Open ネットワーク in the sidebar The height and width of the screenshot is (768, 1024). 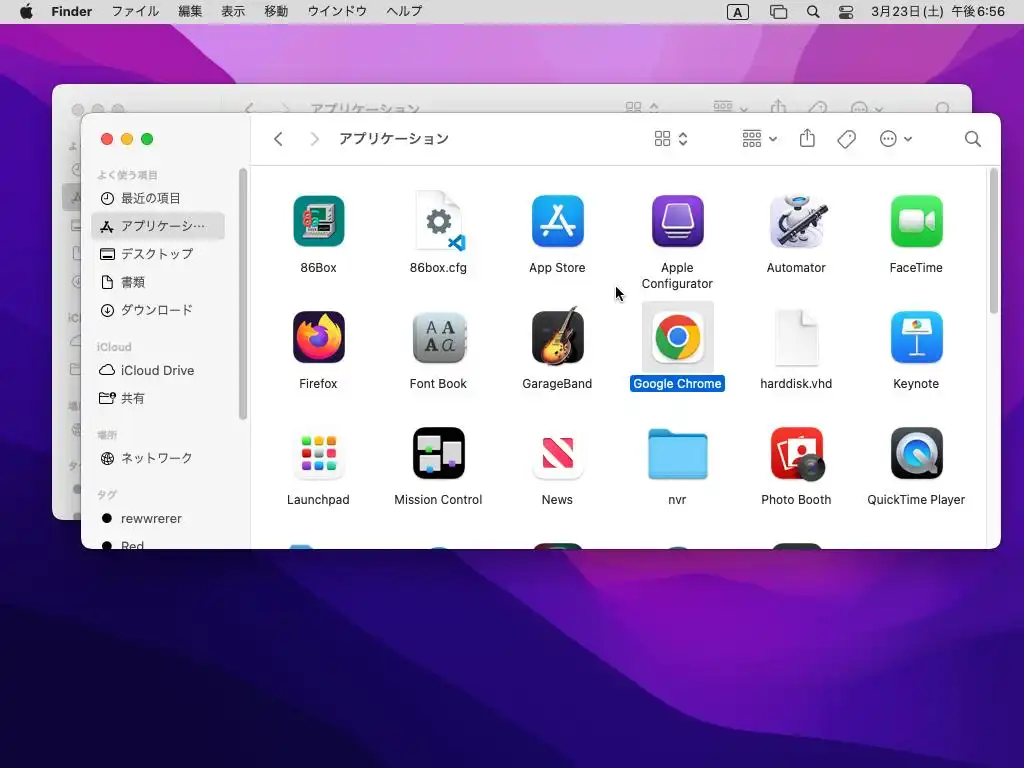coord(159,458)
